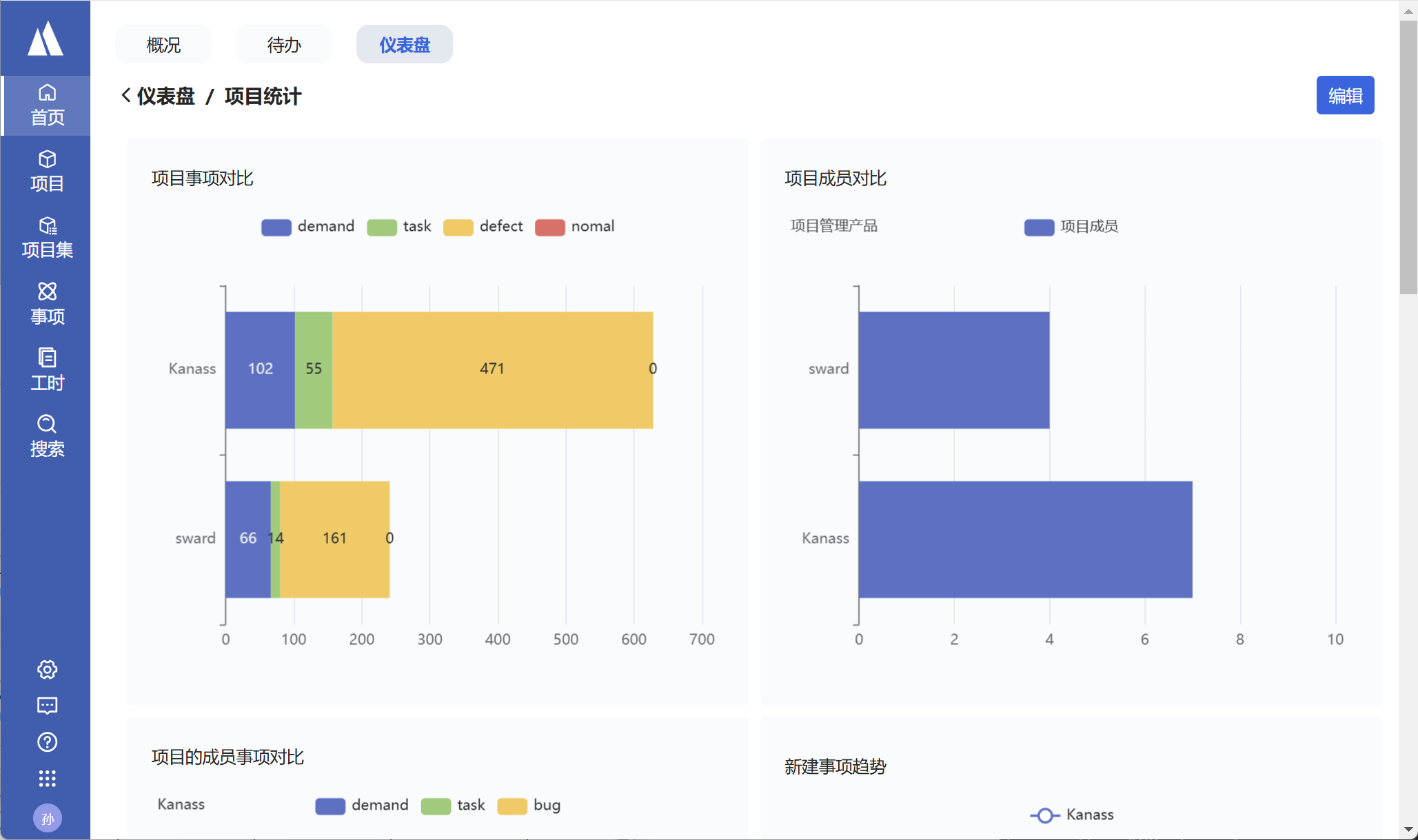Switch to the 概况 tab

163,45
